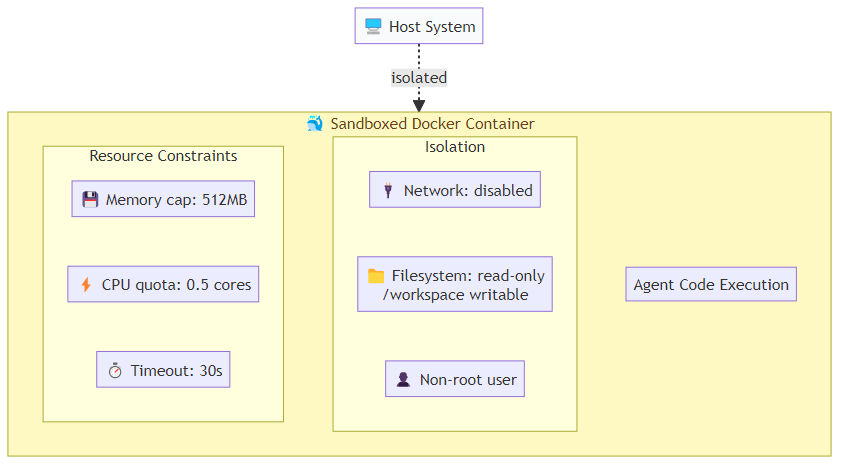Select the Network: disabled node
Image resolution: width=847 pixels, height=468 pixels.
[x=455, y=190]
